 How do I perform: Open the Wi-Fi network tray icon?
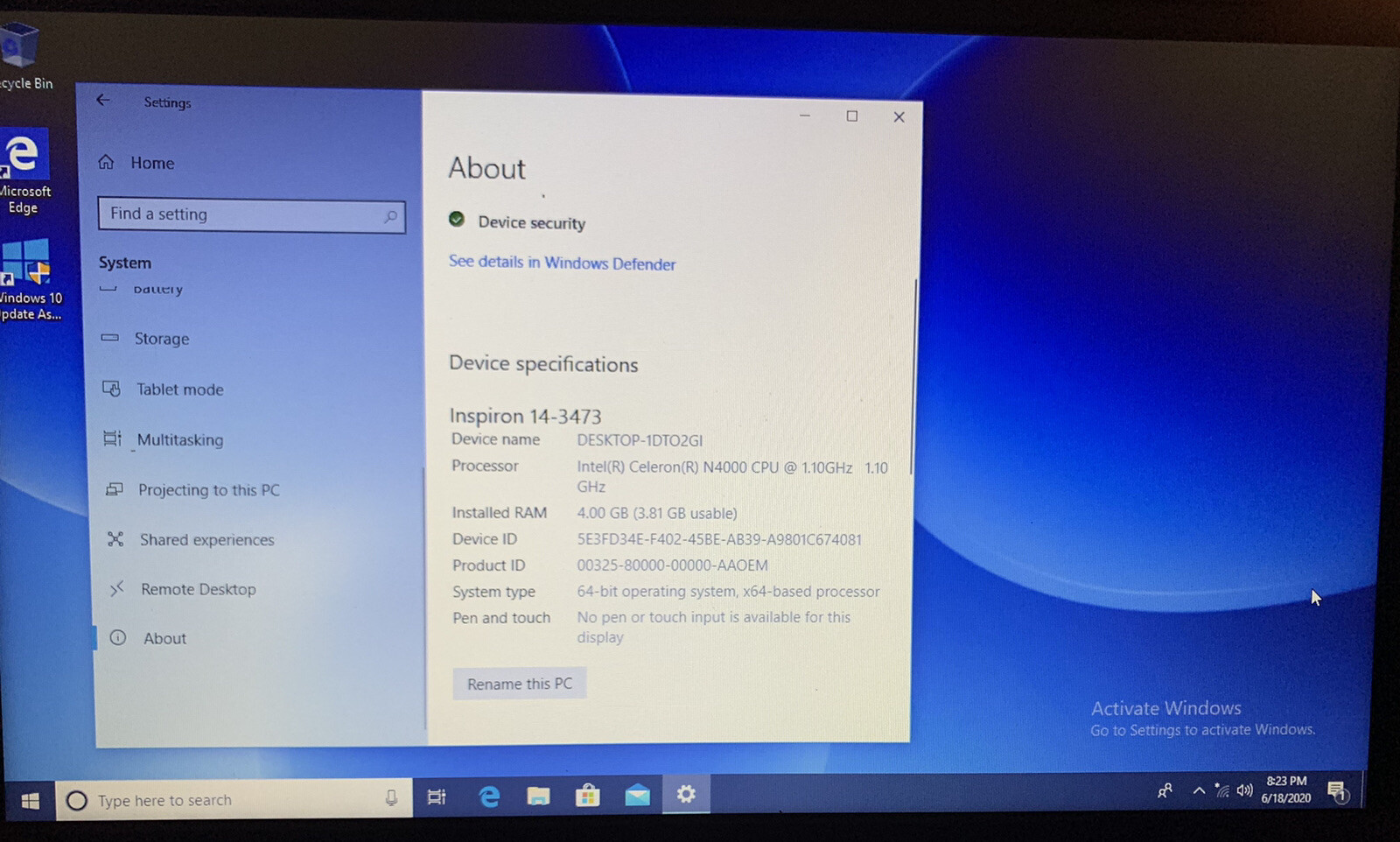click(1222, 790)
